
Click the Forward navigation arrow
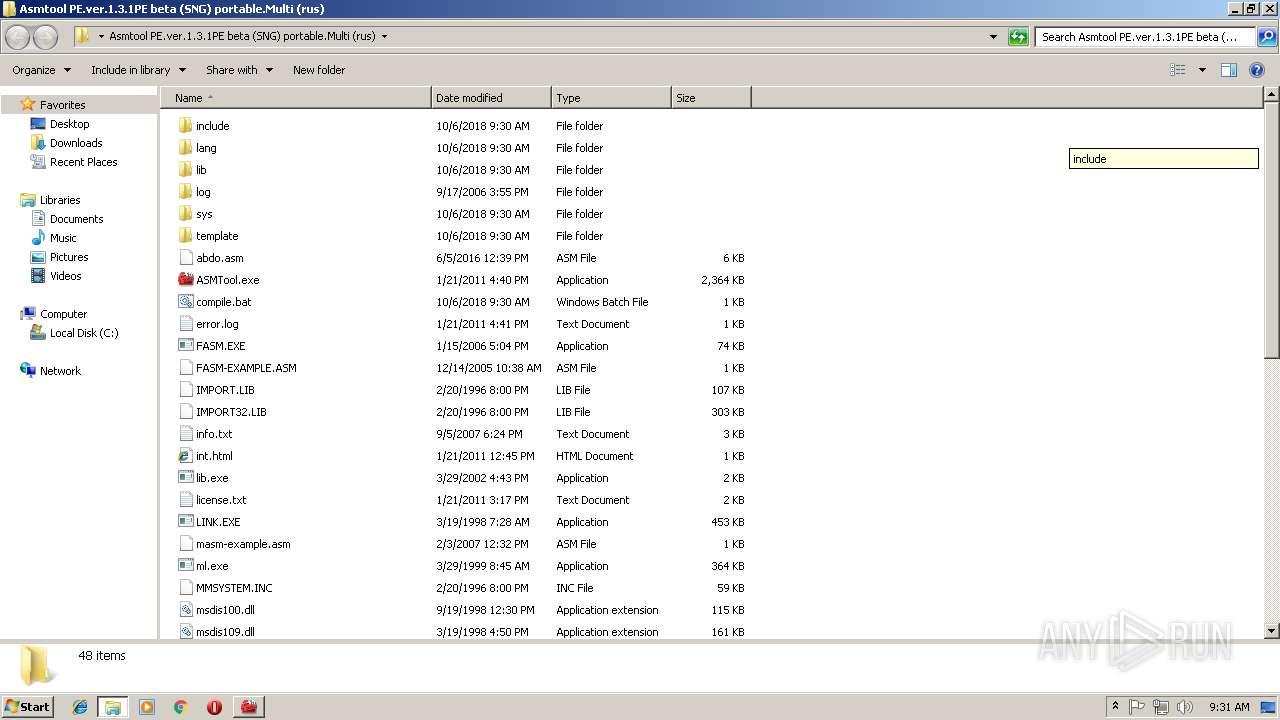pyautogui.click(x=46, y=37)
